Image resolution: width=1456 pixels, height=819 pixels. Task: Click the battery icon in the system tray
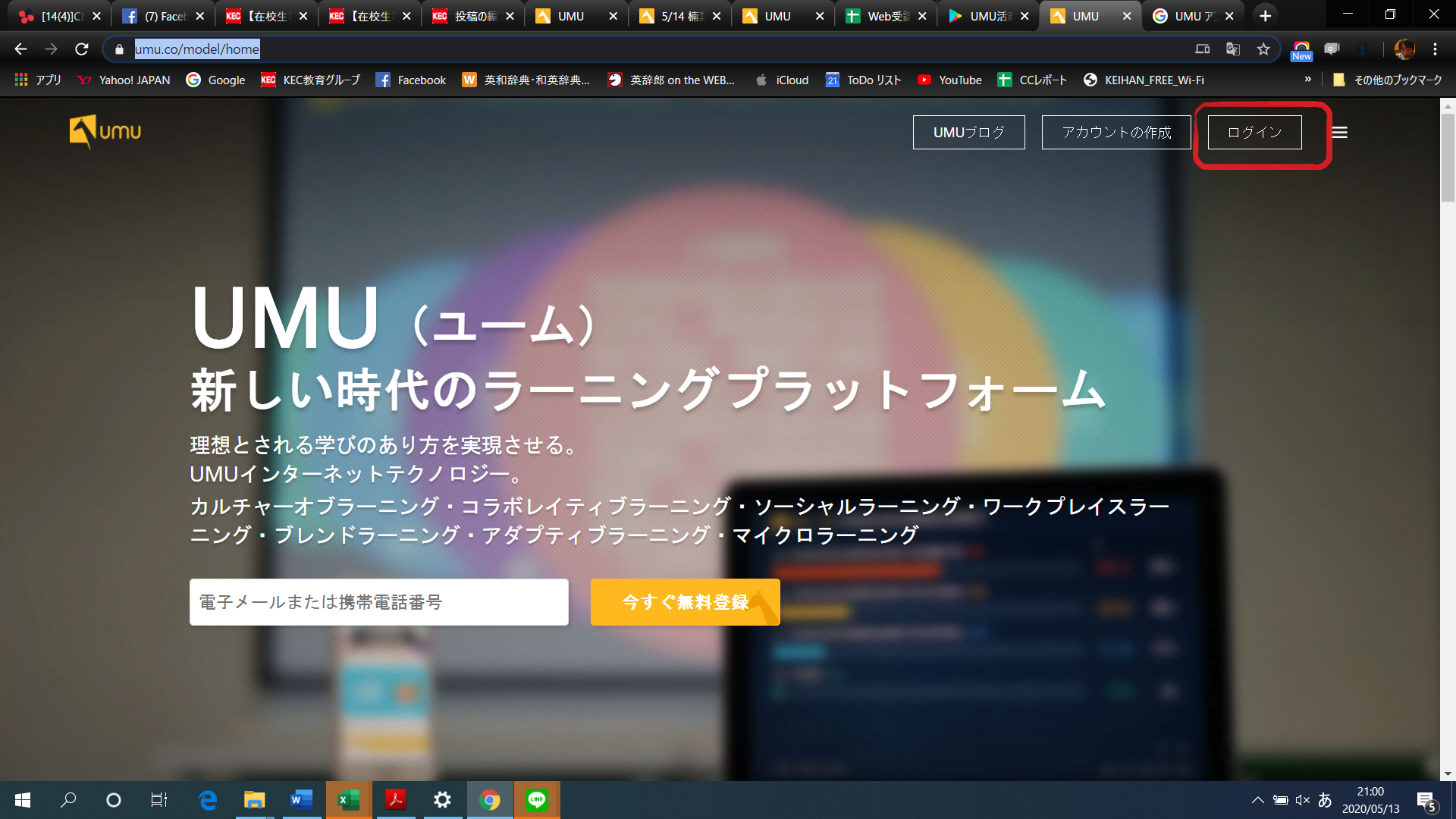click(x=1281, y=800)
